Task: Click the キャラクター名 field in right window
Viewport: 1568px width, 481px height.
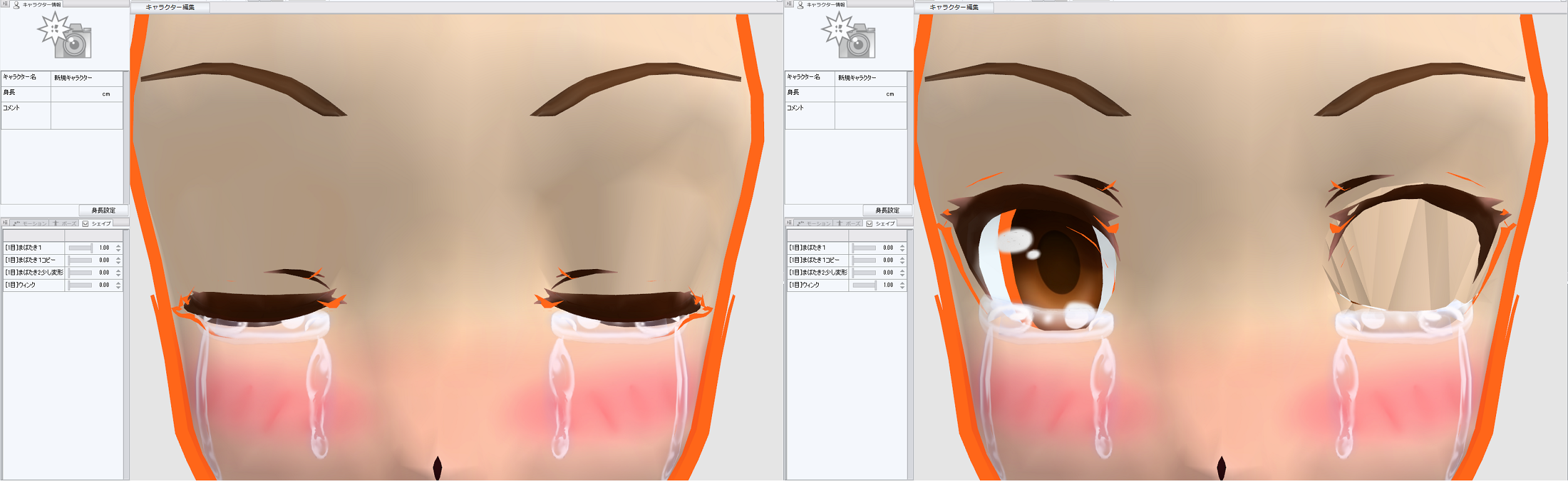Action: point(871,78)
